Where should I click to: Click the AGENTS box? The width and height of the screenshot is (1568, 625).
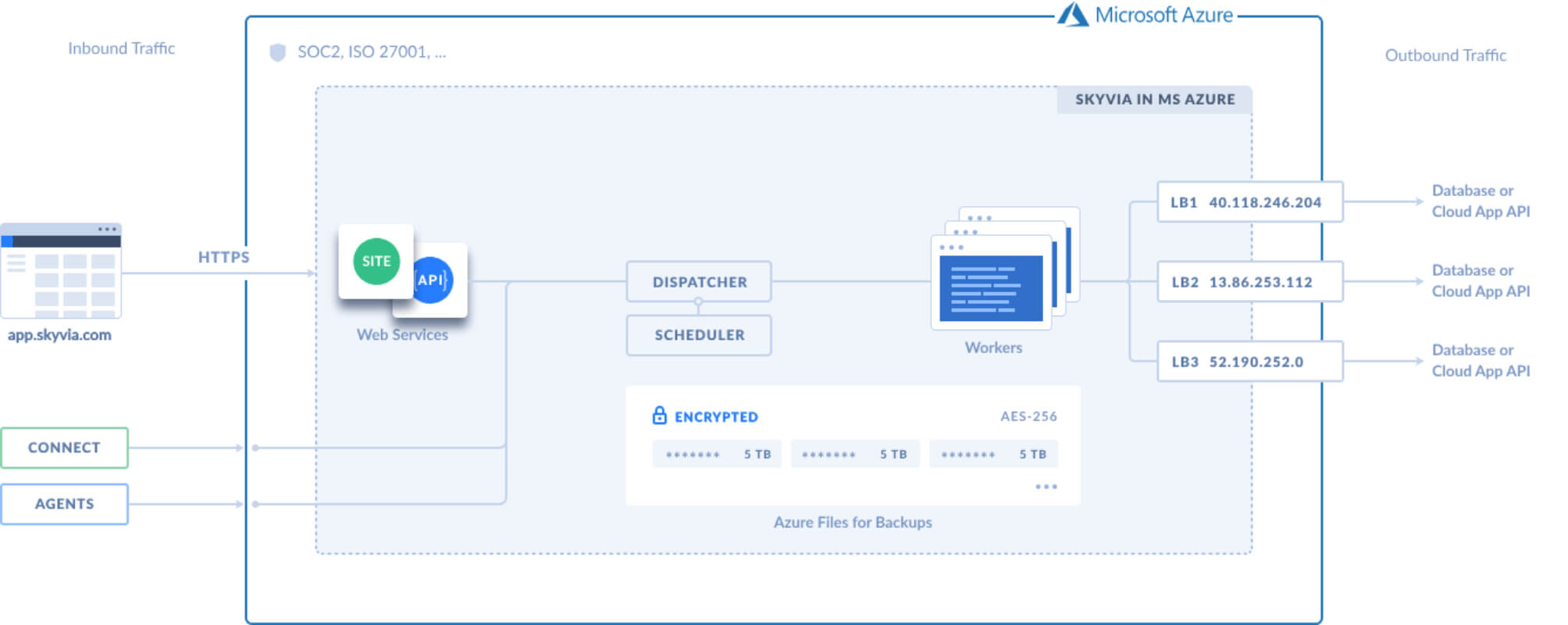tap(64, 504)
